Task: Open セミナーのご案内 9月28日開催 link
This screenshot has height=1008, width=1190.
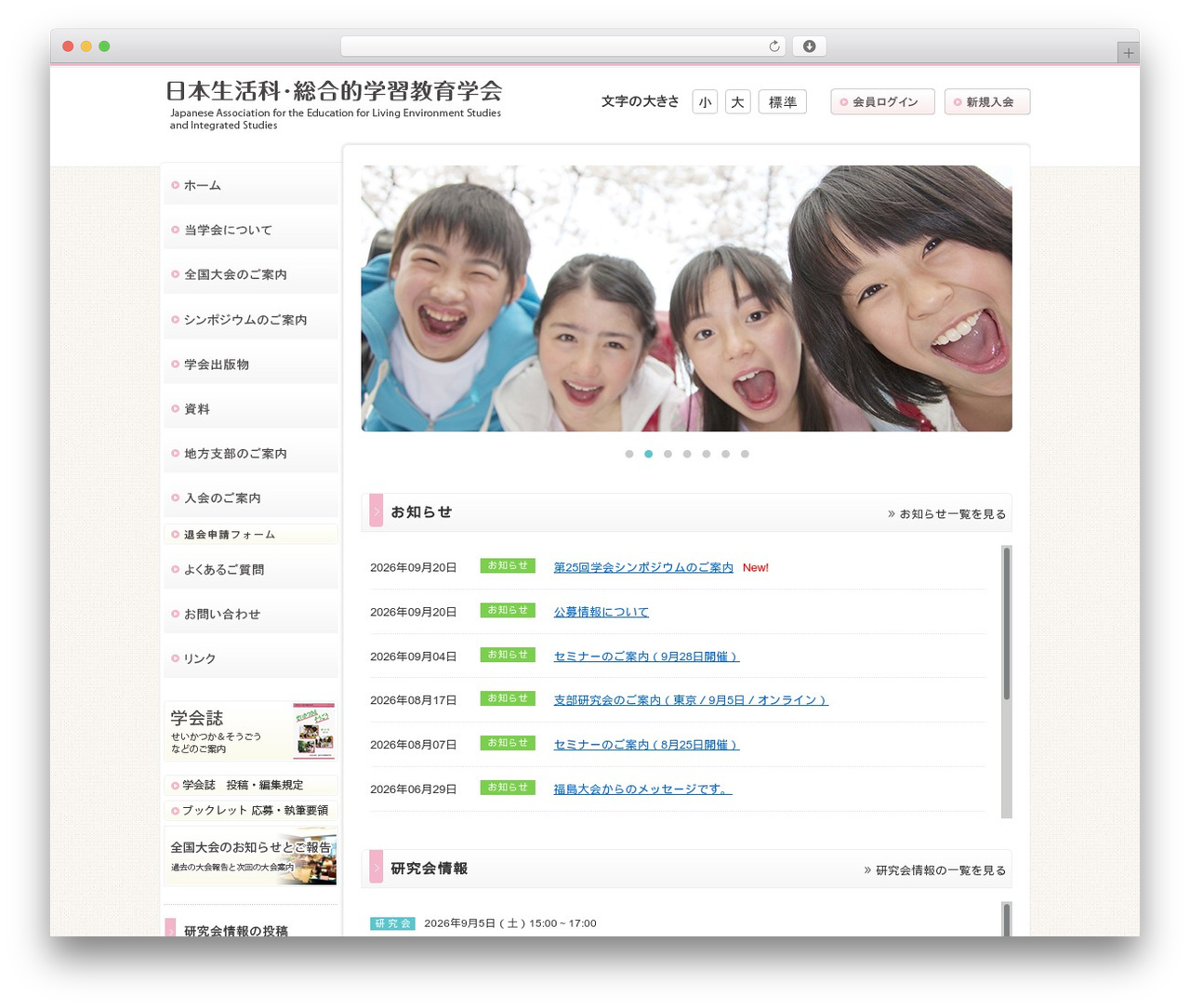Action: pyautogui.click(x=646, y=657)
